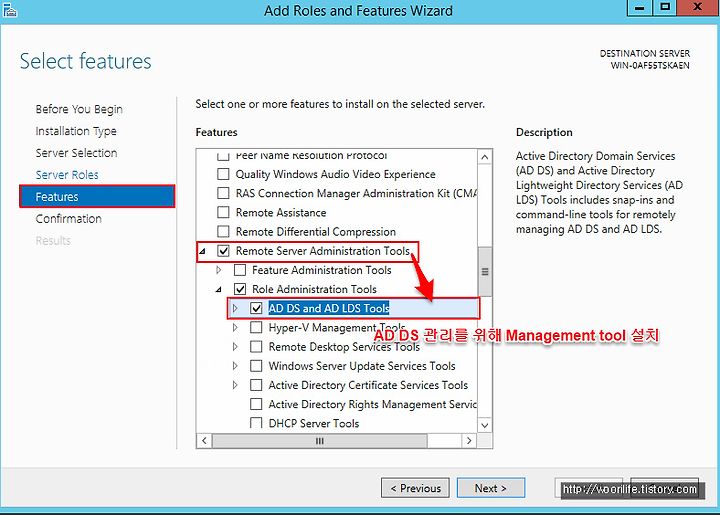Select the Features step in the sidebar
This screenshot has height=515, width=720.
click(97, 196)
